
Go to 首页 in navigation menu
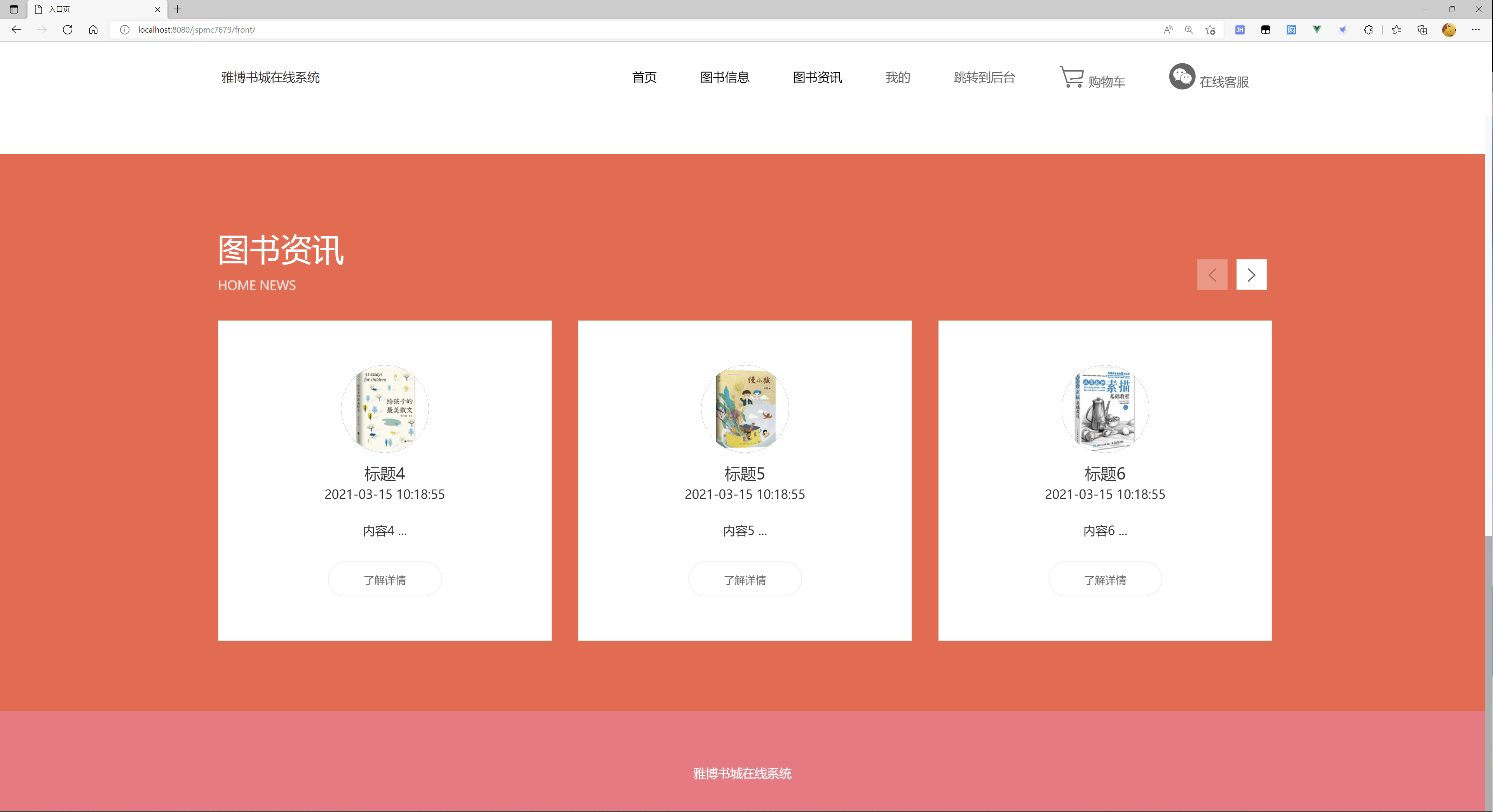[644, 77]
